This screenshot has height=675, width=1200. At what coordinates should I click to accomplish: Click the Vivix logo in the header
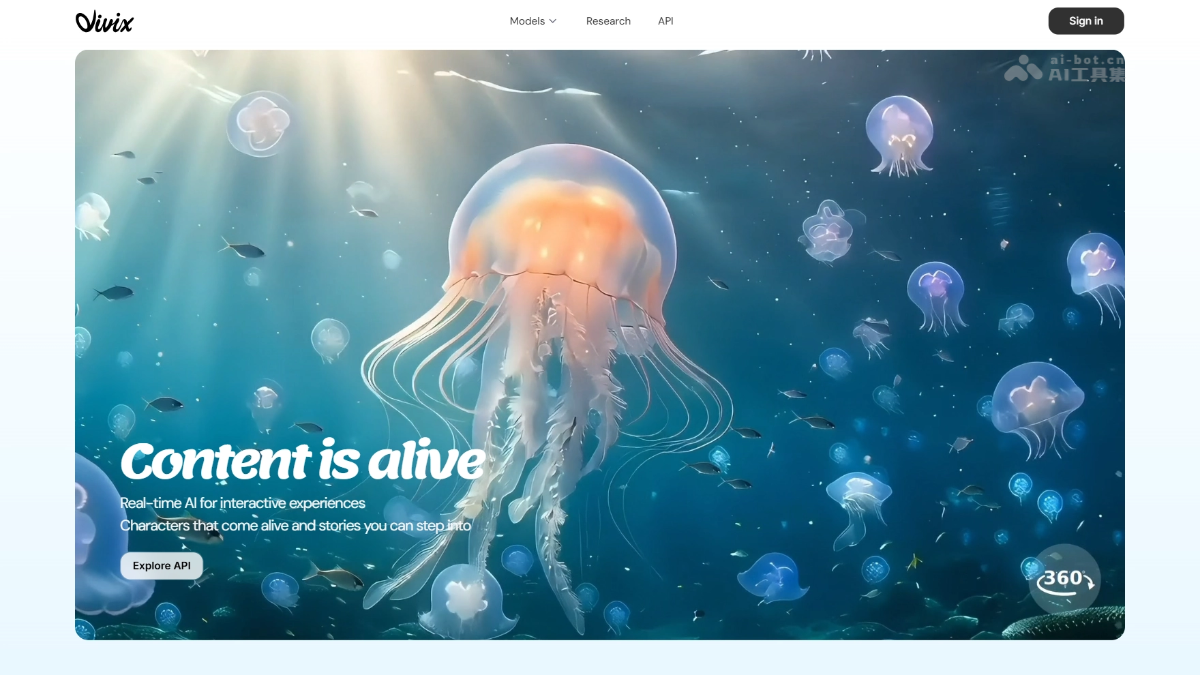point(104,21)
